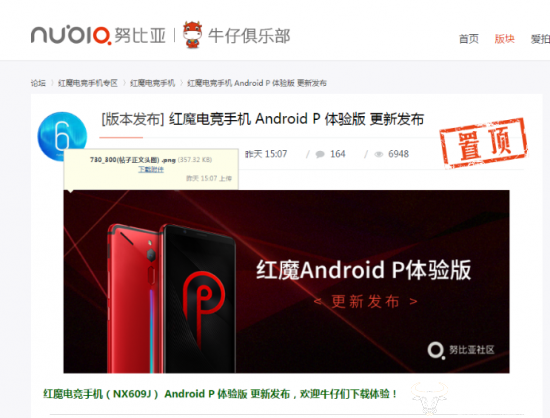Click the red 置顶 stamp
The height and width of the screenshot is (418, 550).
pos(483,143)
